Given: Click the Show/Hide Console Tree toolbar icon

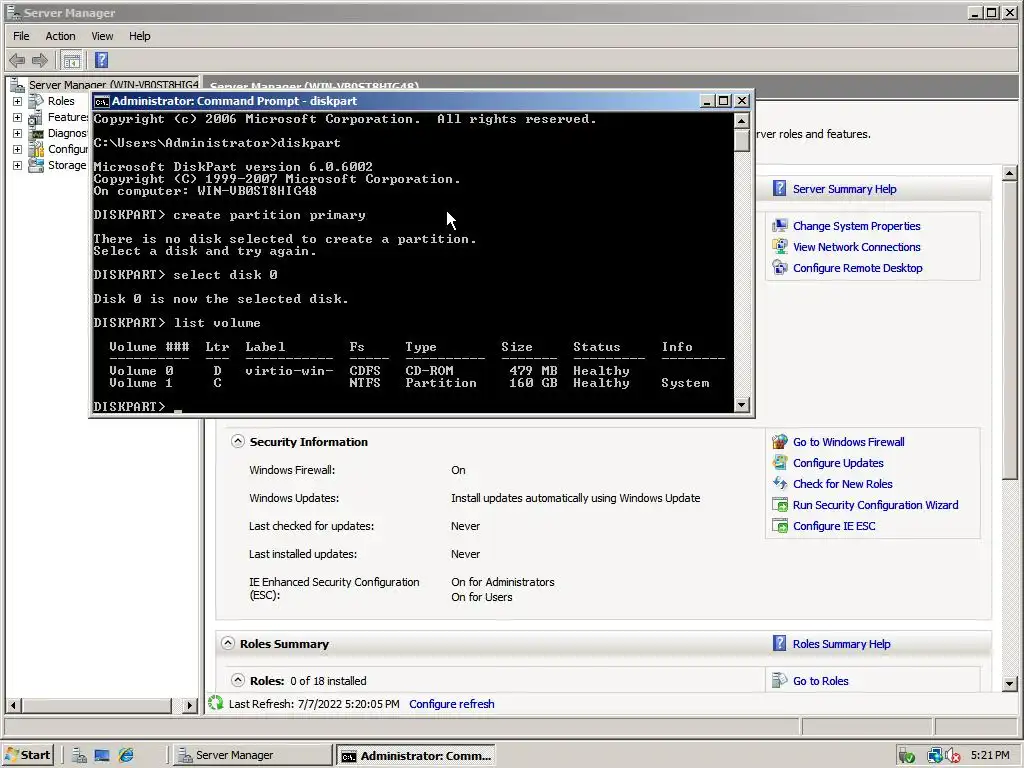Looking at the screenshot, I should (x=72, y=61).
